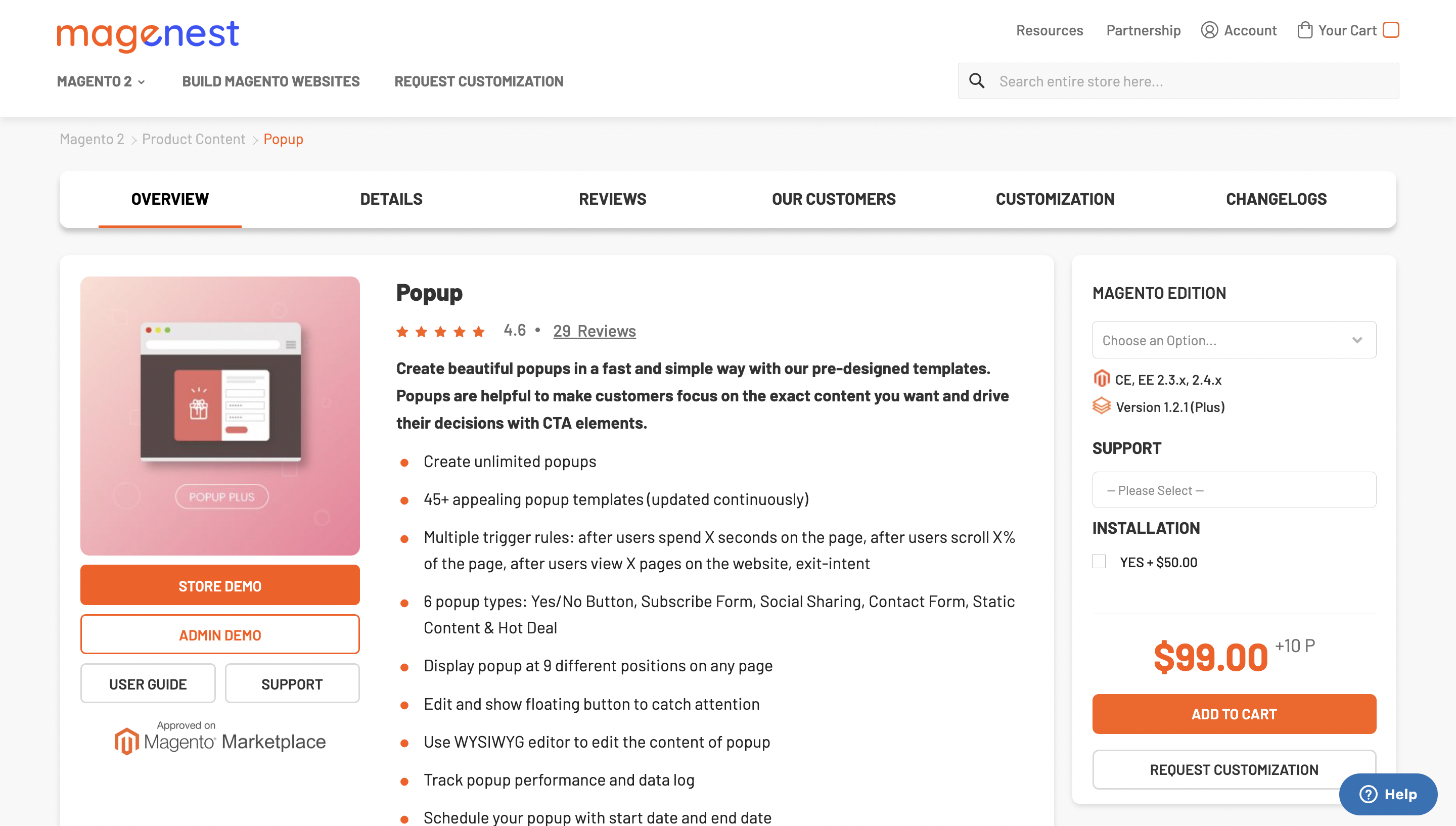This screenshot has height=826, width=1456.
Task: Click the layers icon next to Version 1.2.1(Plus)
Action: tap(1101, 406)
